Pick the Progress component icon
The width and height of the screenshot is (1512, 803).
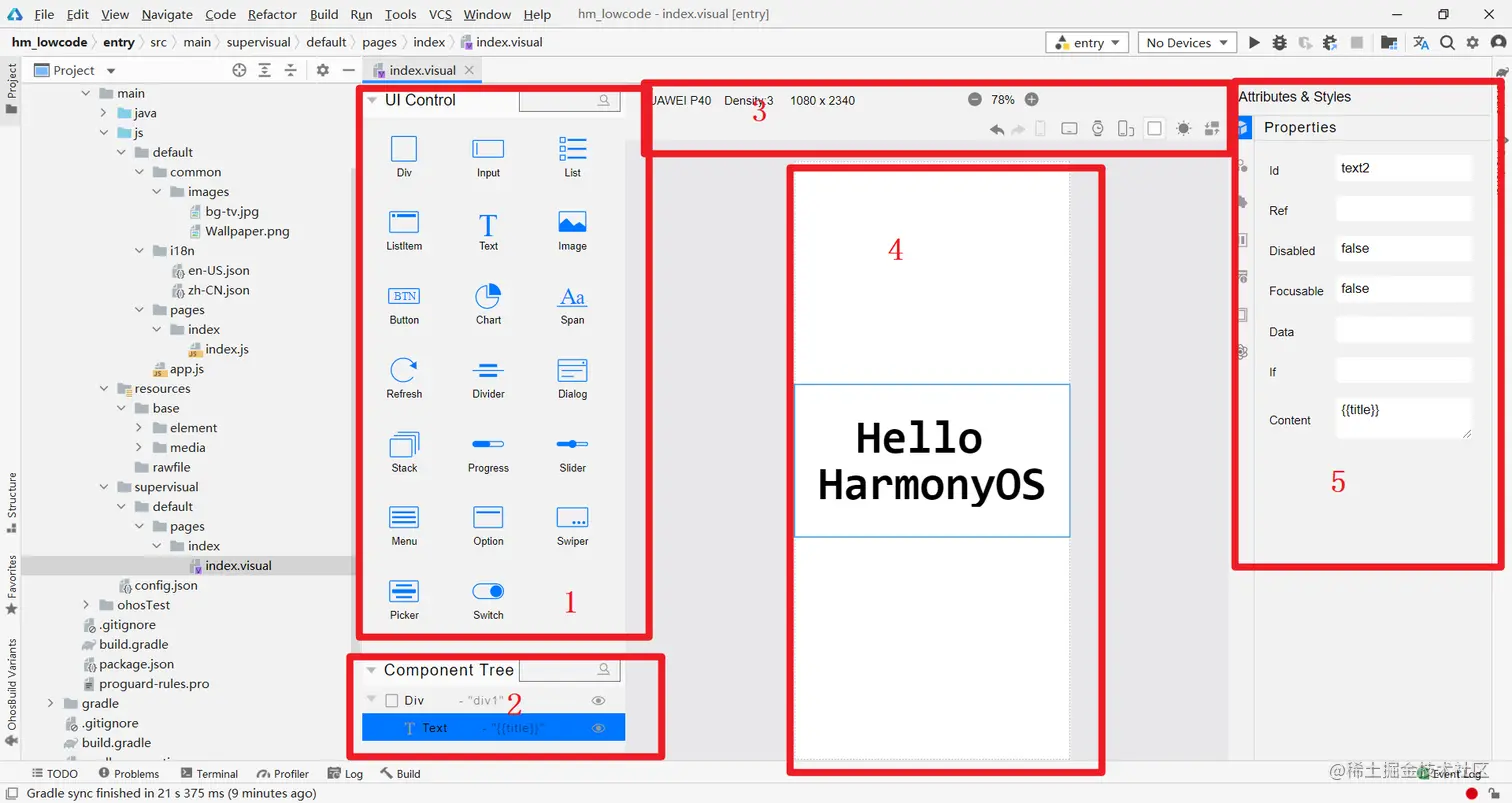(x=488, y=443)
